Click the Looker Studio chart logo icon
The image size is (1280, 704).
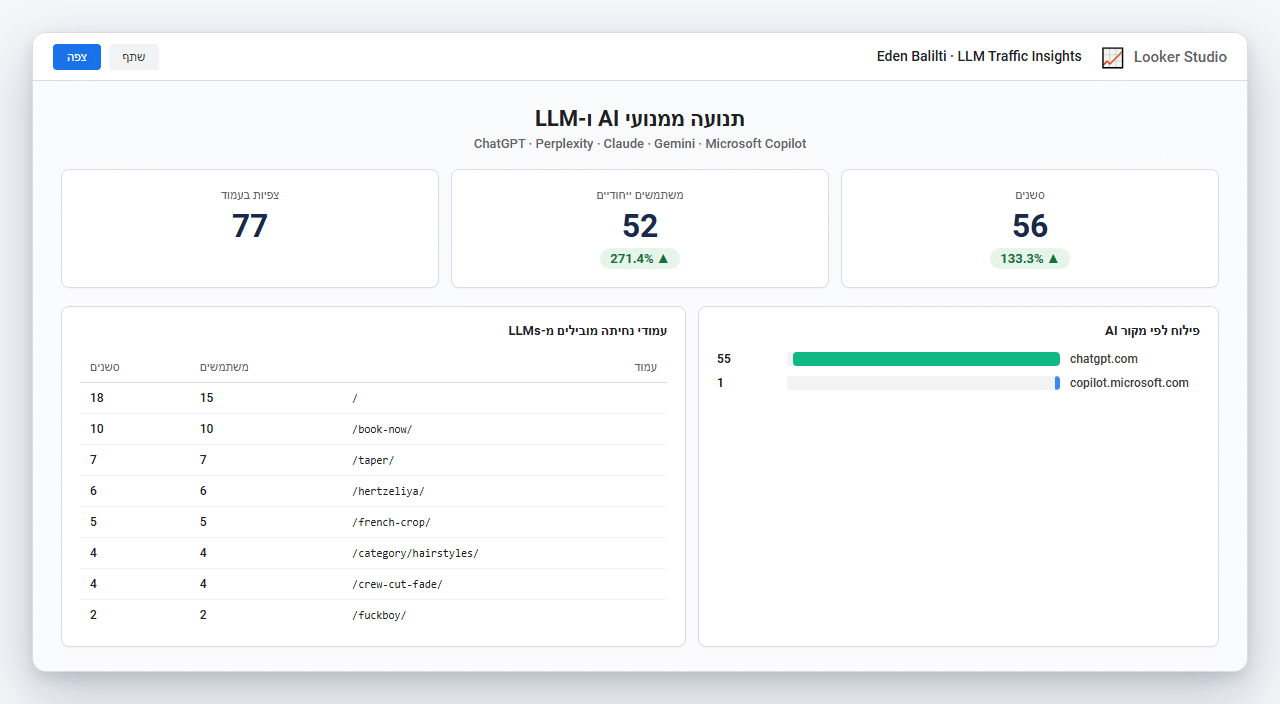(1113, 58)
